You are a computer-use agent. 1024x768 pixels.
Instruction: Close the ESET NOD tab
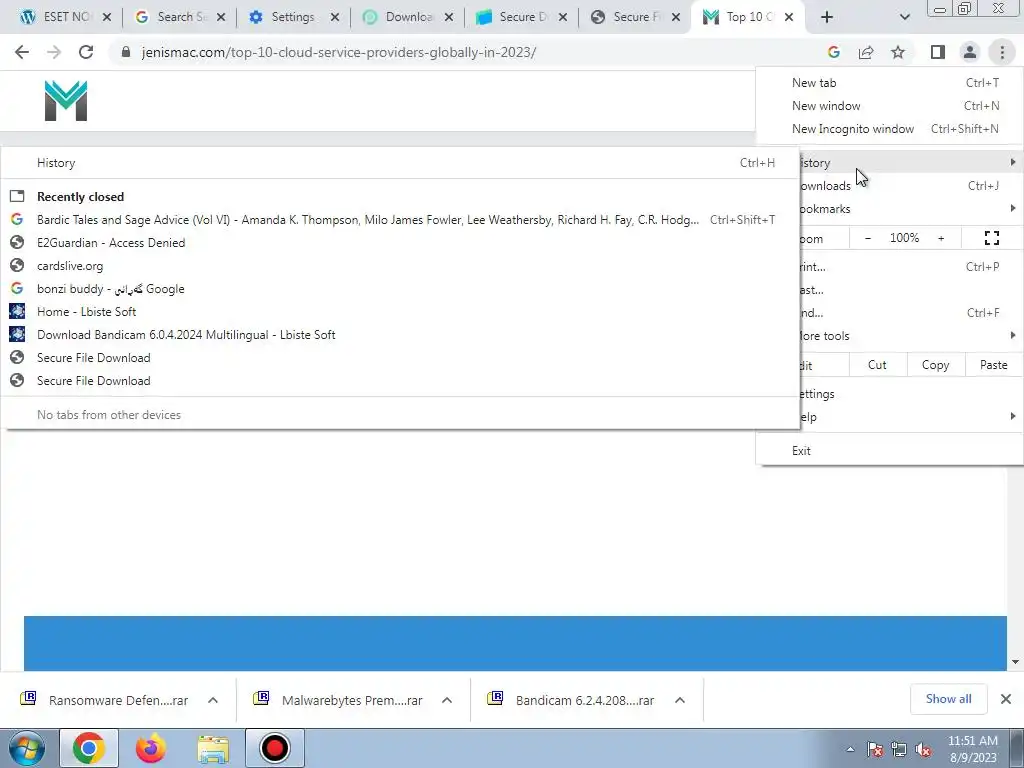[x=107, y=17]
